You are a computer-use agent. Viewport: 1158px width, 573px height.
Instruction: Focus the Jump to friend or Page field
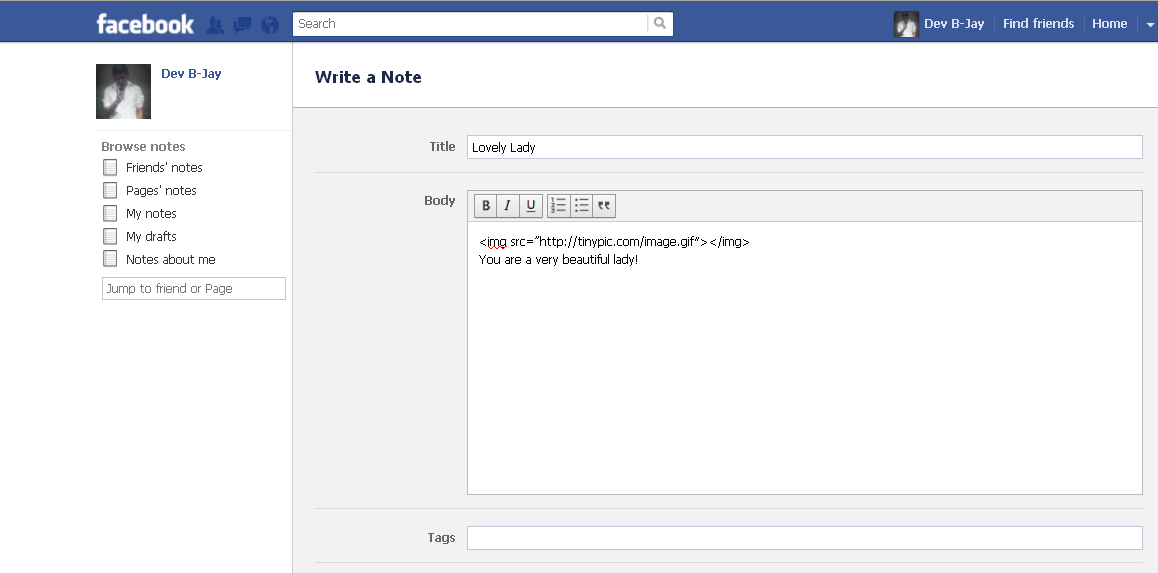193,289
